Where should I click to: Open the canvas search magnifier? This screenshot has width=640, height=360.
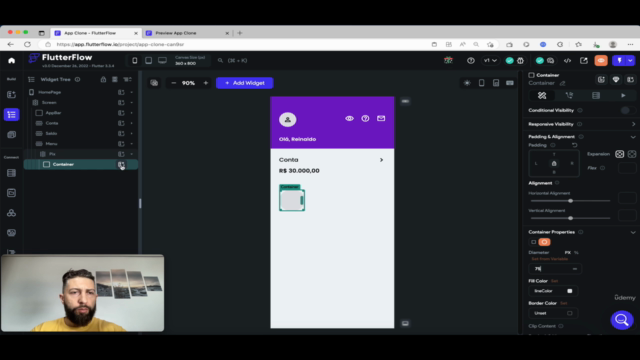coord(220,60)
